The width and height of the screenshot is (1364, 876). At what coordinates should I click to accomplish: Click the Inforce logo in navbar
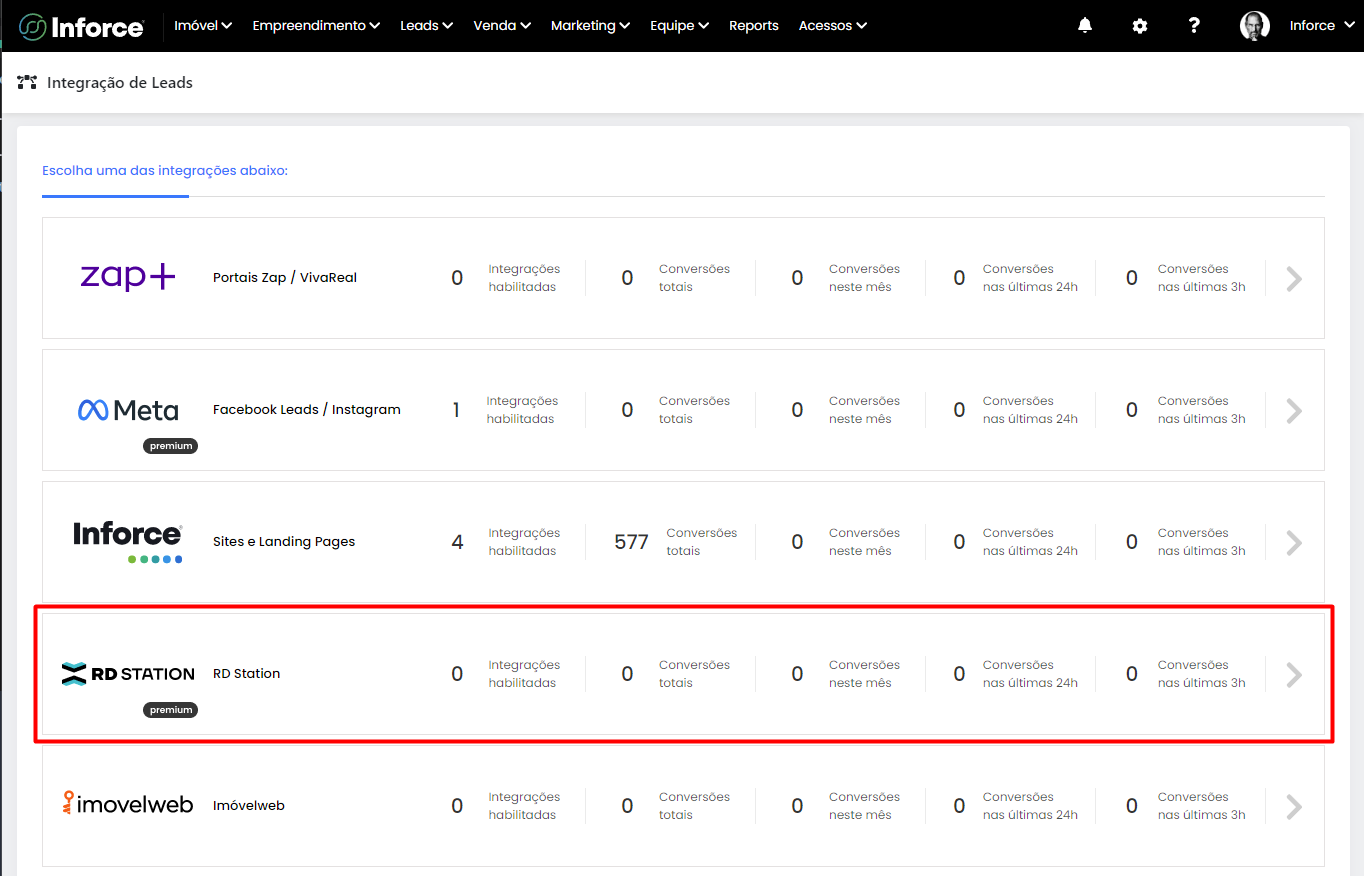82,26
